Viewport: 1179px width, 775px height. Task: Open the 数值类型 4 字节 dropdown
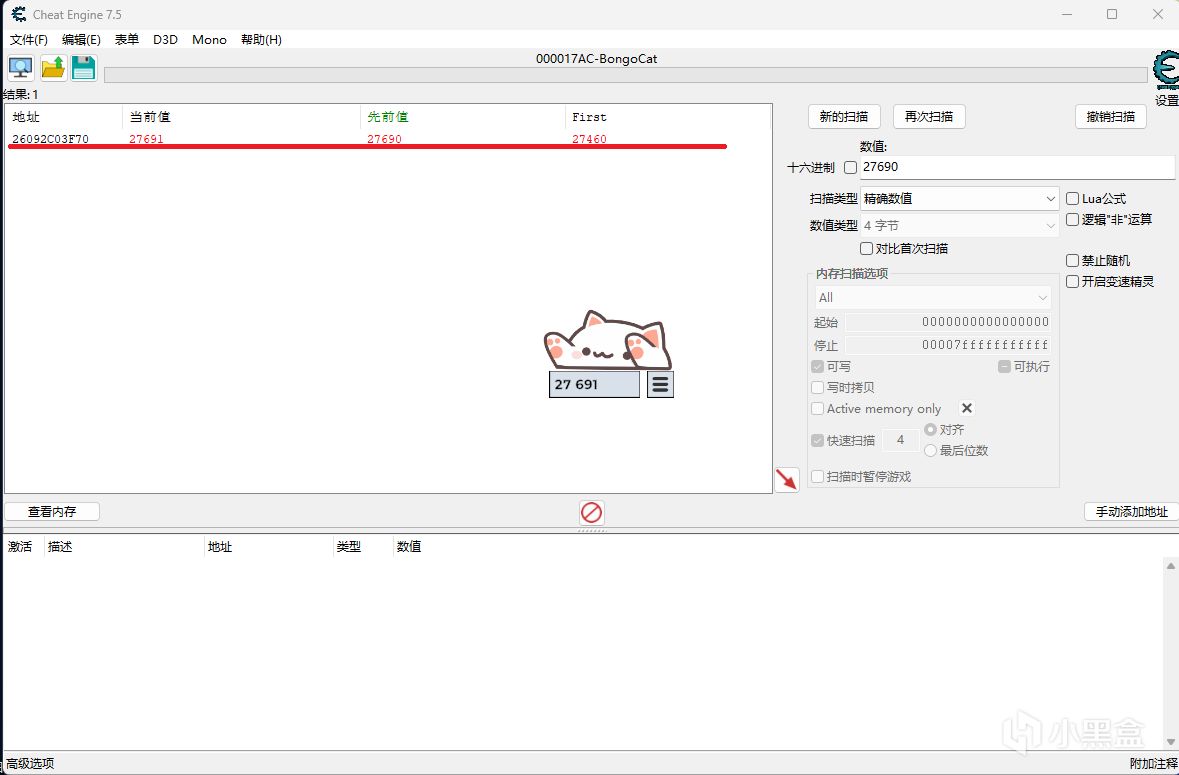pos(960,226)
